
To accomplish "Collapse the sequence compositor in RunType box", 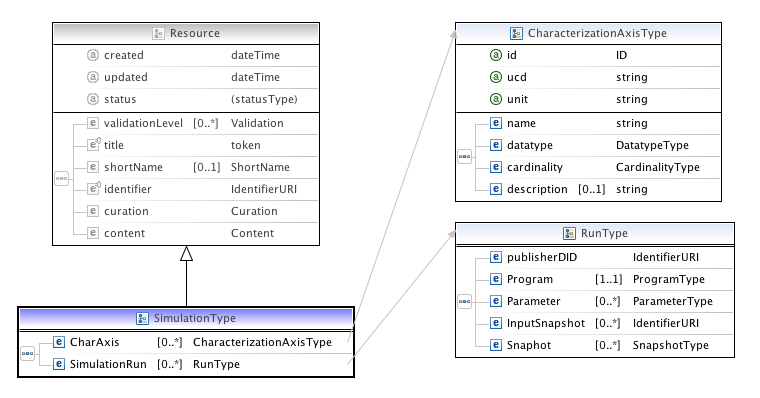I will (x=464, y=301).
